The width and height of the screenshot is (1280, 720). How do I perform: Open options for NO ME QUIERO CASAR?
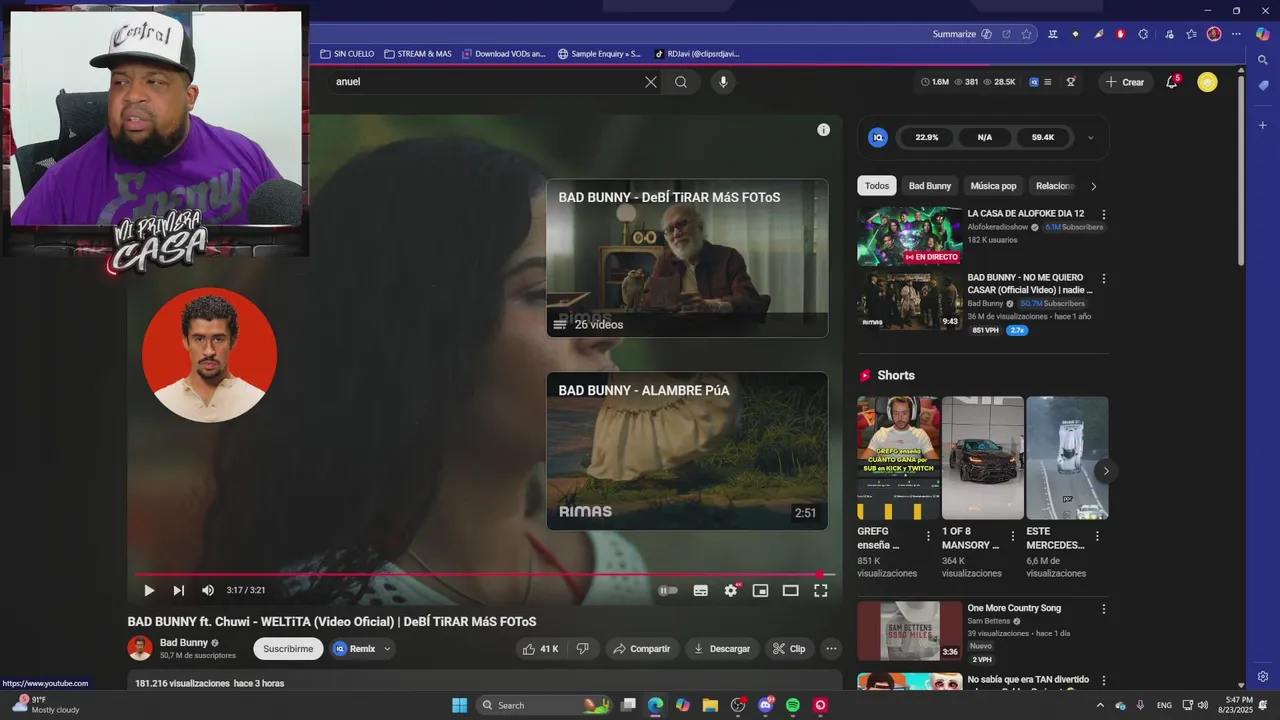1104,278
